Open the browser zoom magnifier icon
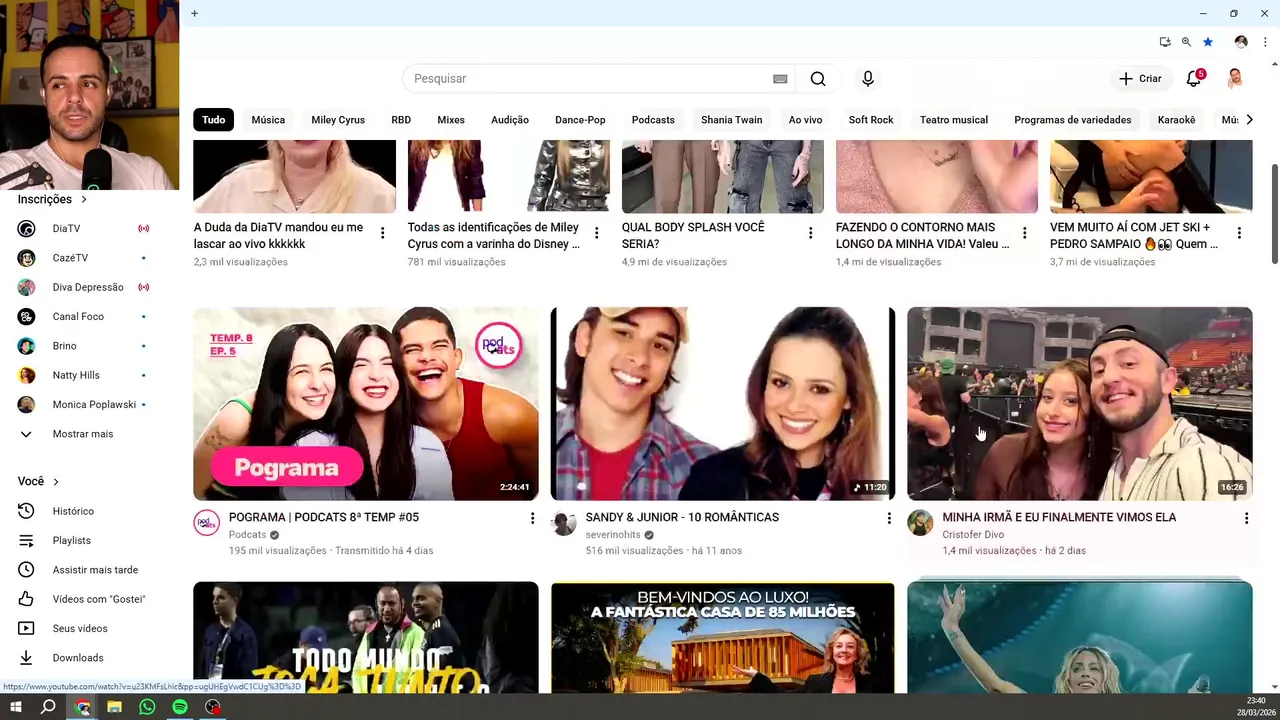Viewport: 1280px width, 720px height. [x=1186, y=42]
